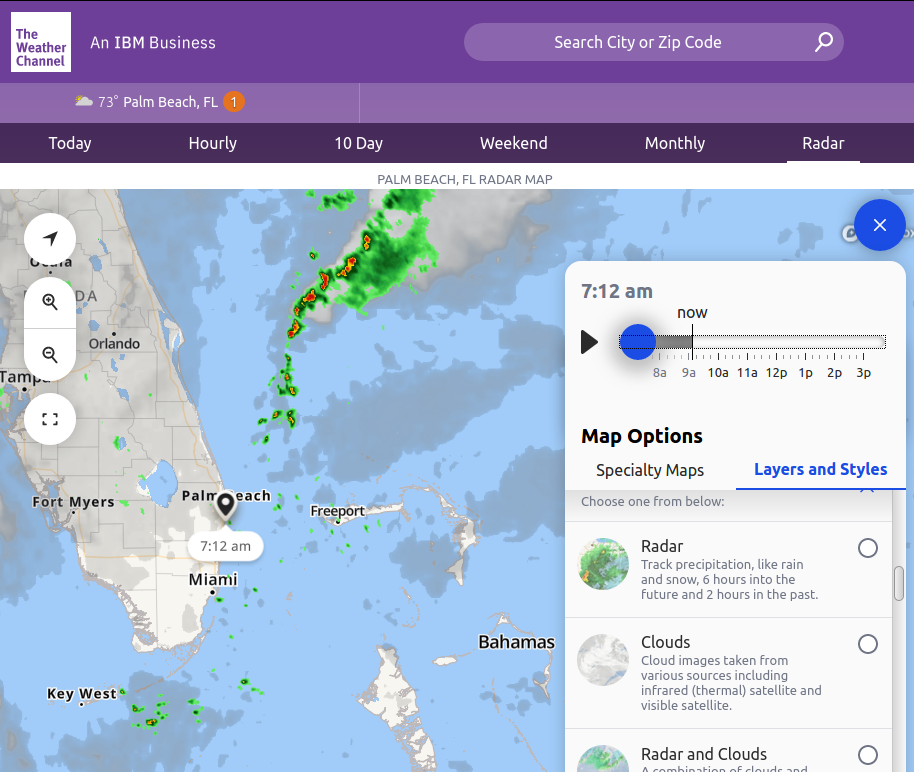Click the Map Options heading

click(642, 436)
